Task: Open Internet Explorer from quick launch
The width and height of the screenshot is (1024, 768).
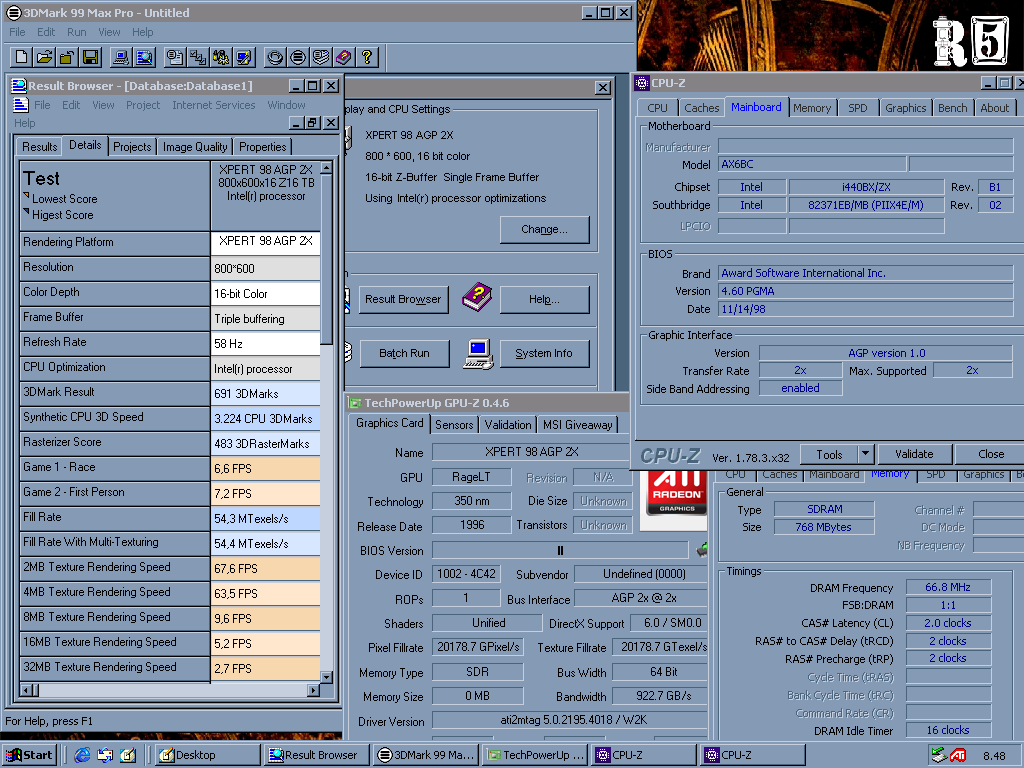Action: tap(82, 755)
